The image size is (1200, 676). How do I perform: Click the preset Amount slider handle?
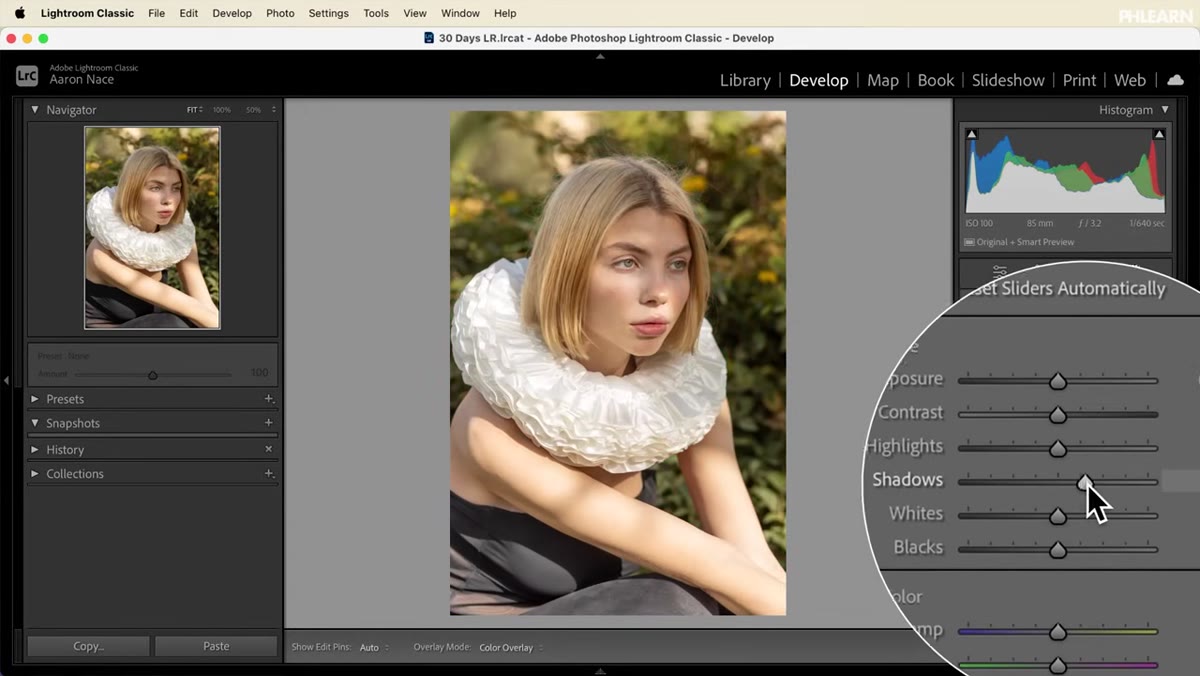(x=153, y=375)
